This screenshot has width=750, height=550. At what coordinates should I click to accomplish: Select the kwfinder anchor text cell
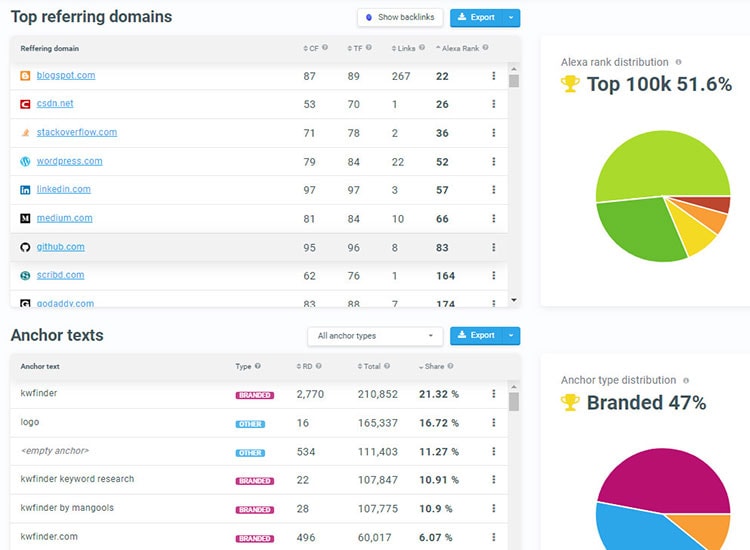point(39,393)
